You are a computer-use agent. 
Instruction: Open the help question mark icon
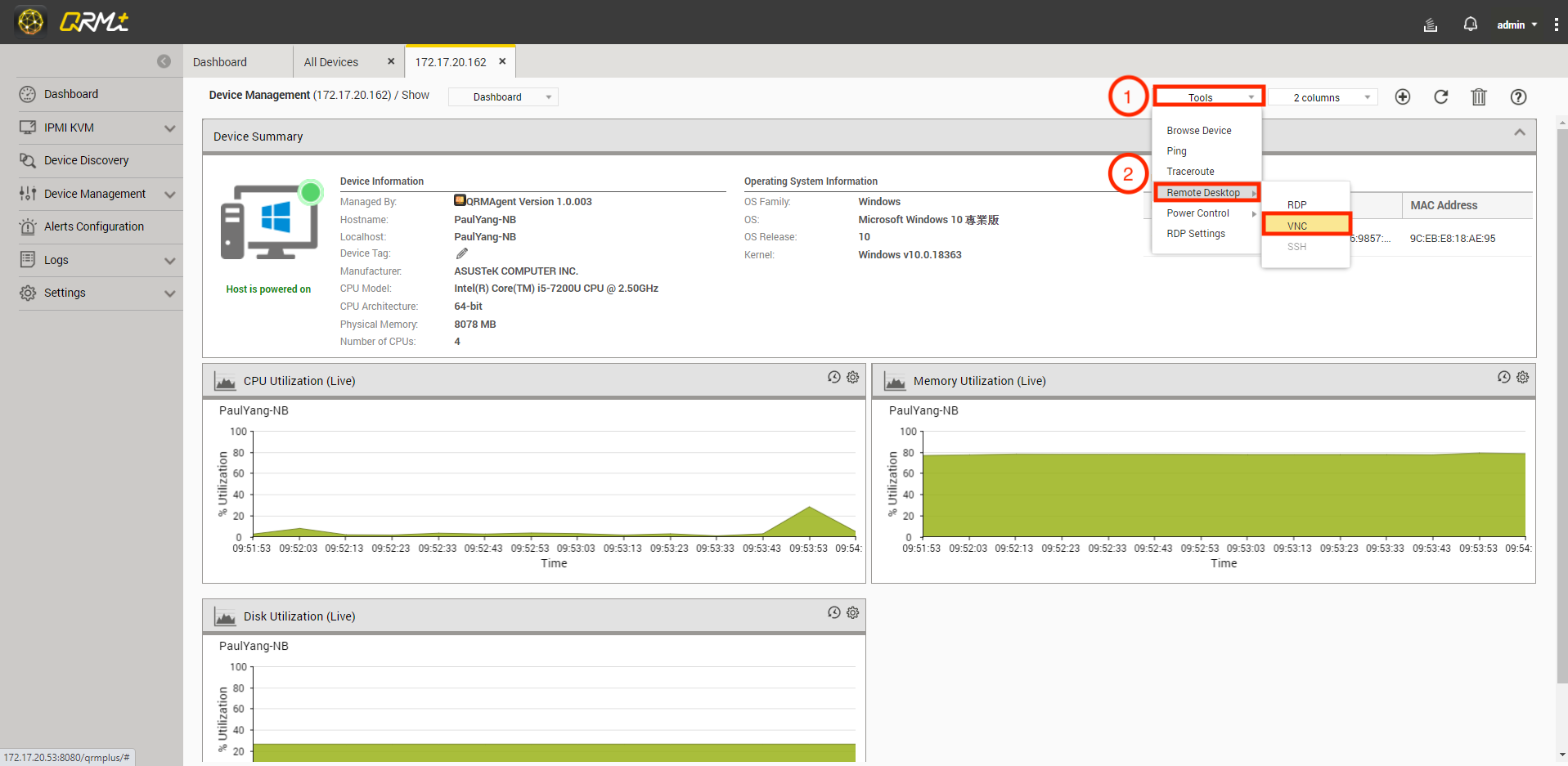pos(1517,97)
